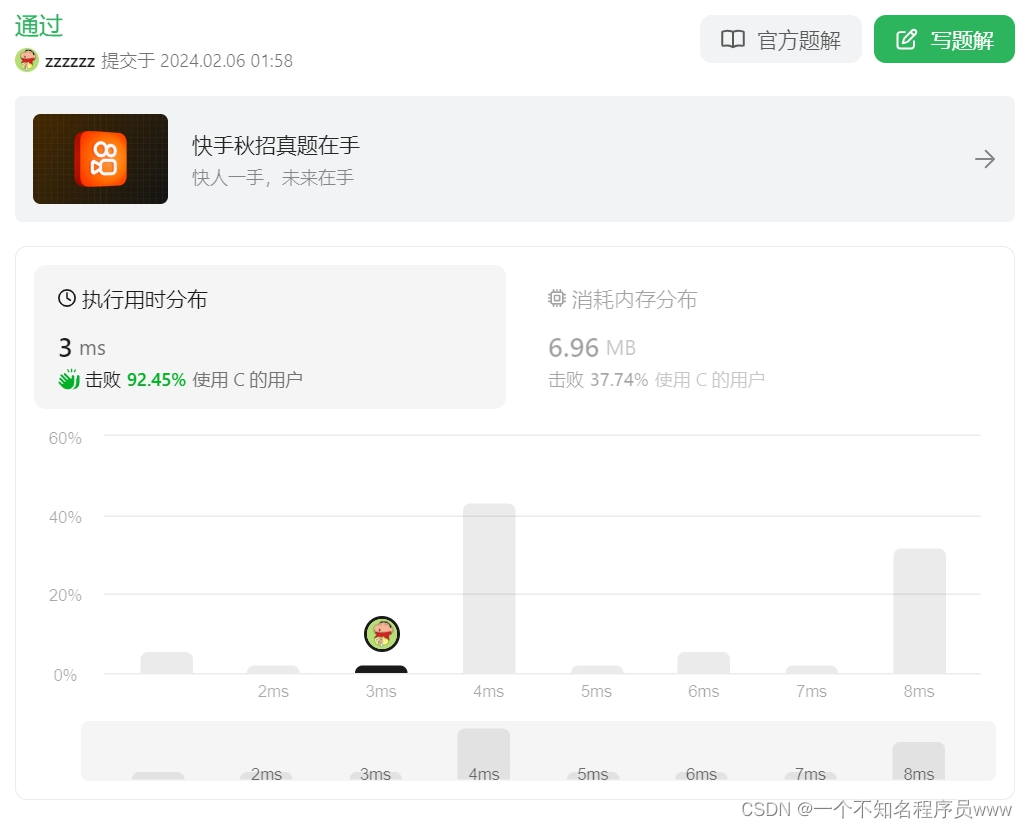Click the 7ms x-axis label in main chart
This screenshot has height=828, width=1027.
(x=812, y=692)
